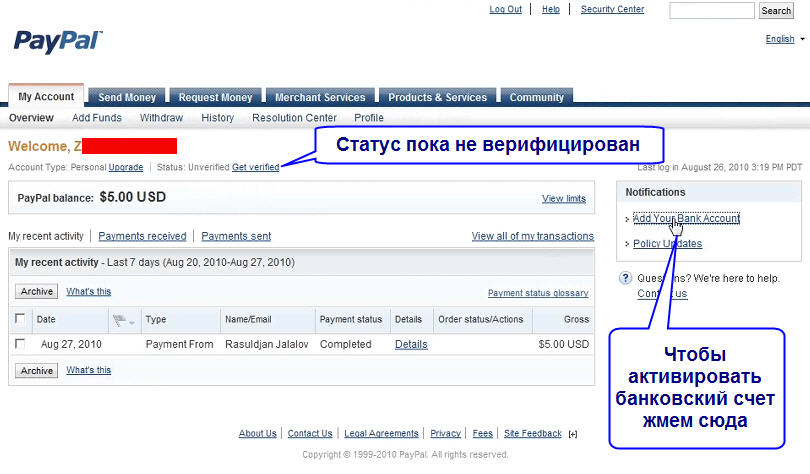The width and height of the screenshot is (810, 474).
Task: Click the PayPal logo
Action: 58,41
